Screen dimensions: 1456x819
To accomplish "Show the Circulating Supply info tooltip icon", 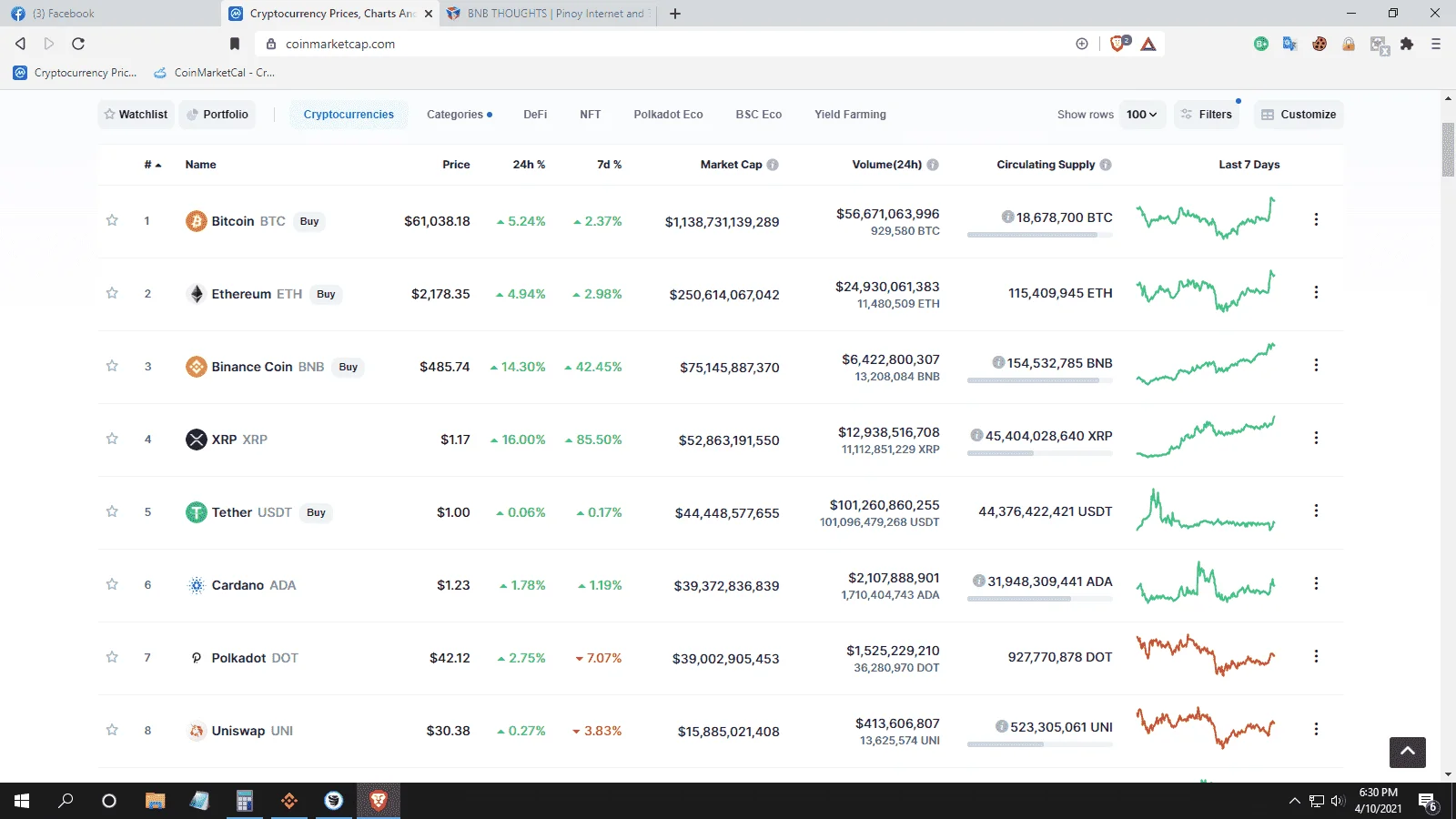I will [x=1106, y=165].
